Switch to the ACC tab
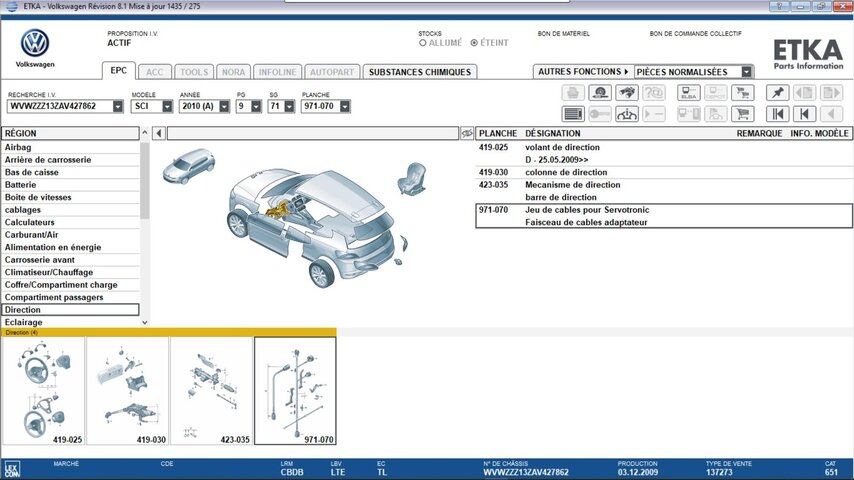854x480 pixels. [x=154, y=72]
